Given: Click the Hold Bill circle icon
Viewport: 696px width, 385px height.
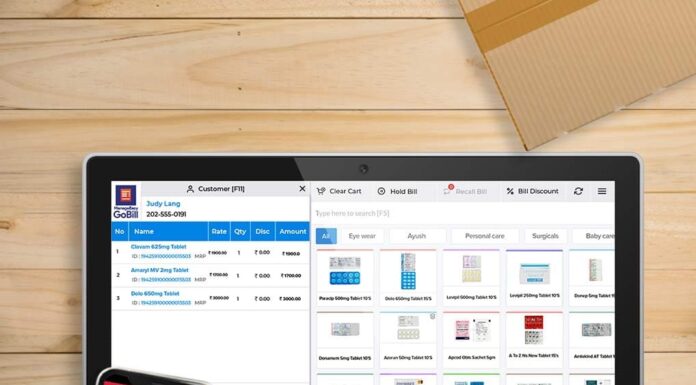Looking at the screenshot, I should click(x=381, y=191).
